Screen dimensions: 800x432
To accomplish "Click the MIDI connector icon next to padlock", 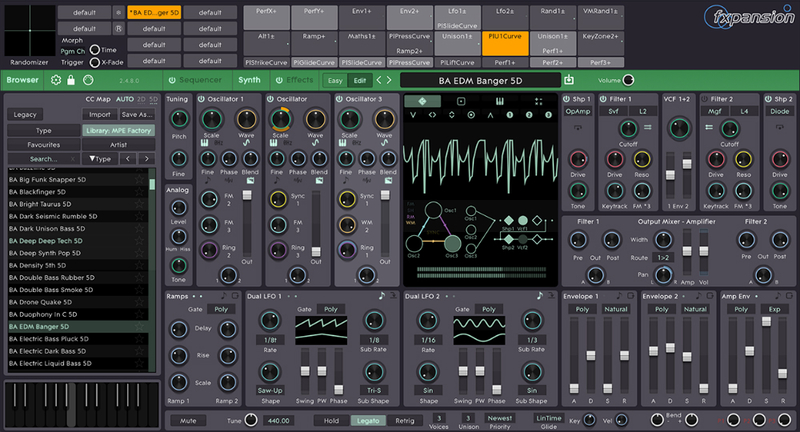I will (88, 80).
